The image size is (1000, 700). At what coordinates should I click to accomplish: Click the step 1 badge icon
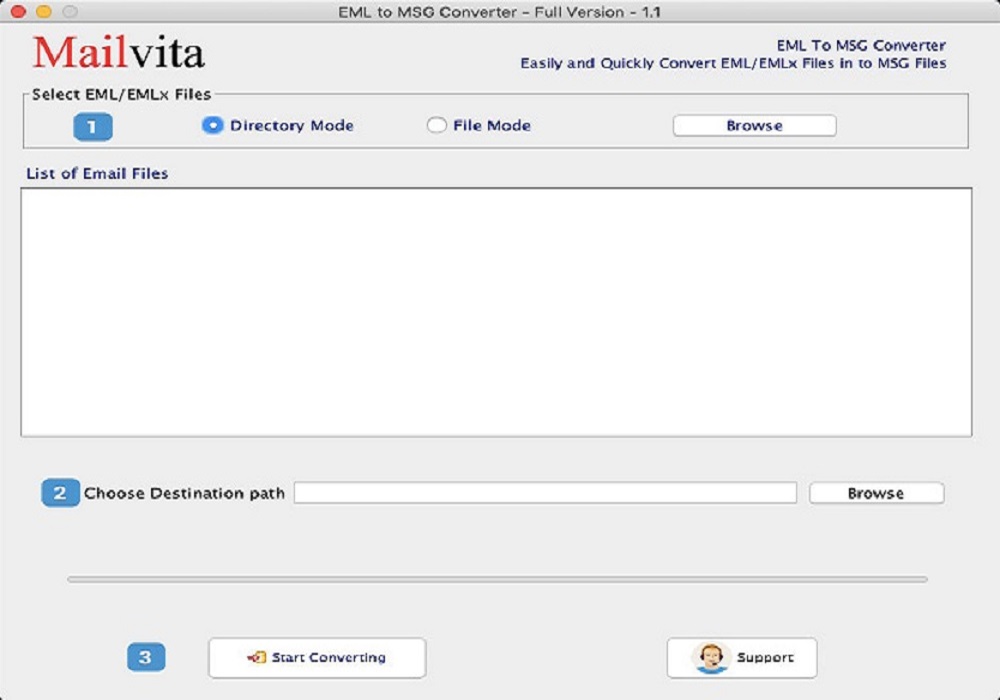click(x=92, y=127)
